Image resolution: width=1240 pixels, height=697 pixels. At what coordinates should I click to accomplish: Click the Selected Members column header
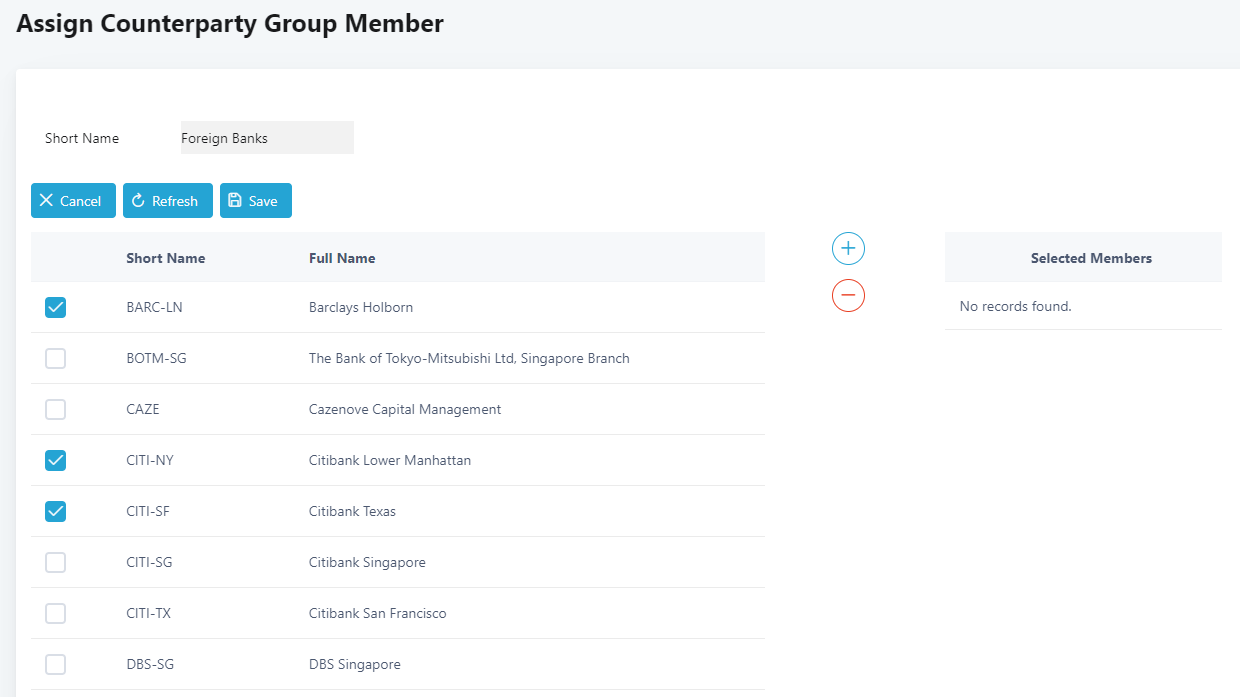click(1091, 258)
